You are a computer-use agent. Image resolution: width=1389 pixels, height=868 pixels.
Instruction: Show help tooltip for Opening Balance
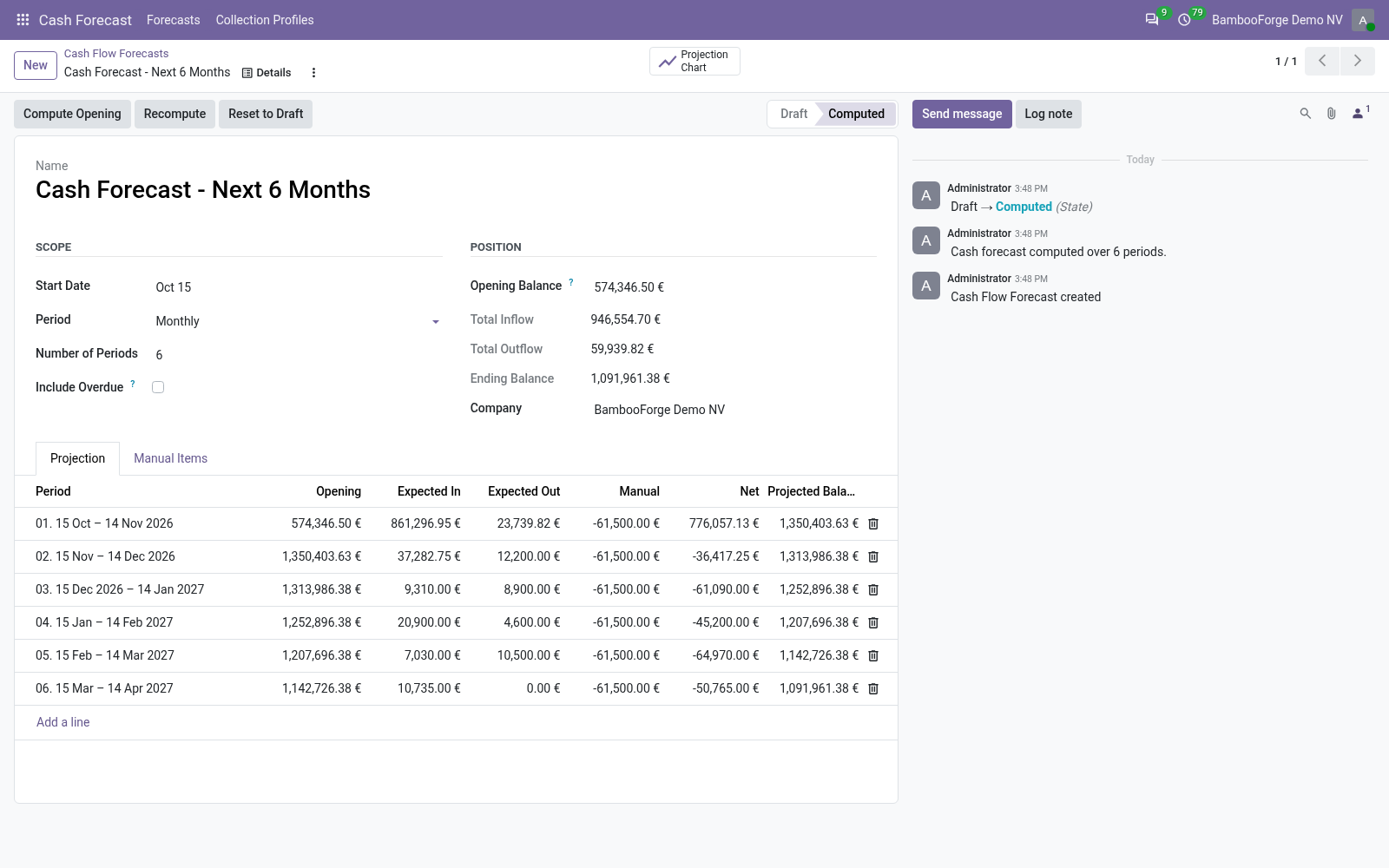tap(571, 282)
